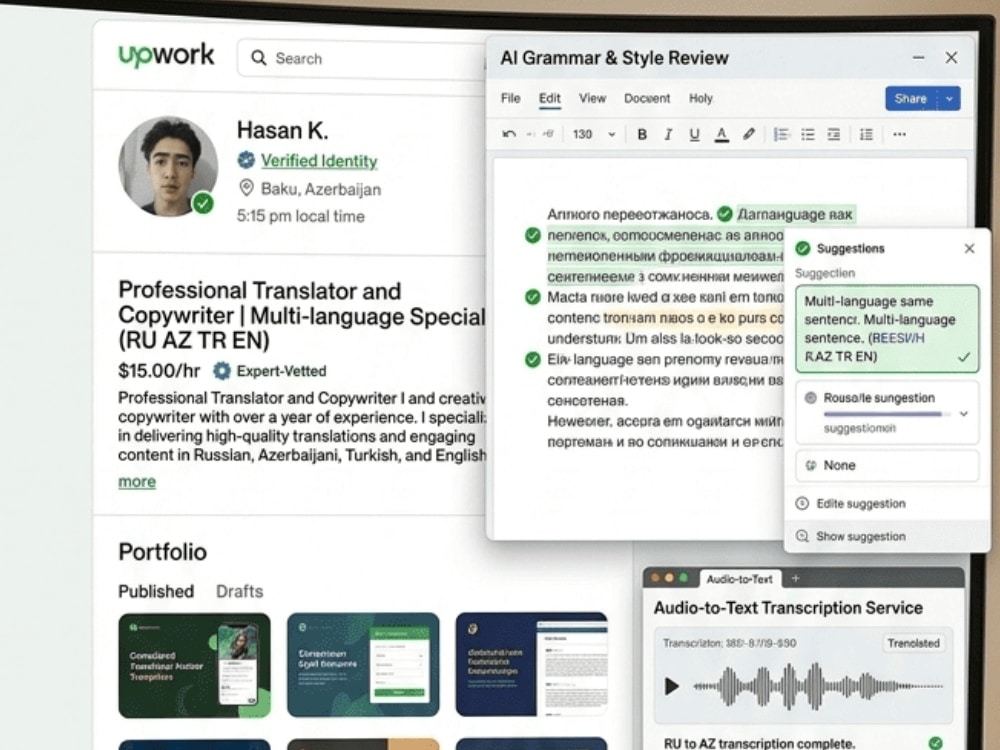Play the audio transcription

pos(671,686)
